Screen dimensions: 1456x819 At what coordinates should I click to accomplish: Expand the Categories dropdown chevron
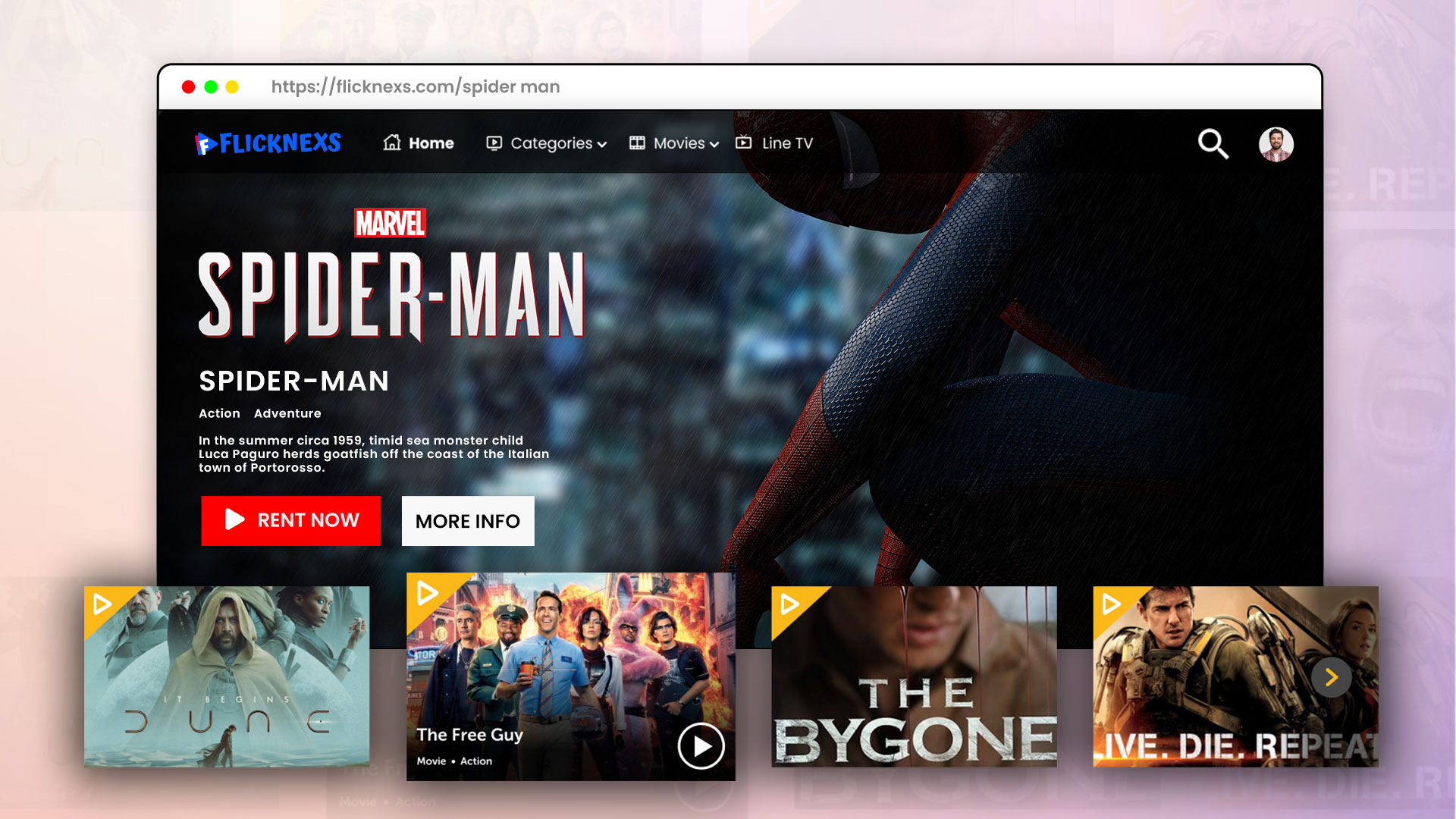point(602,144)
